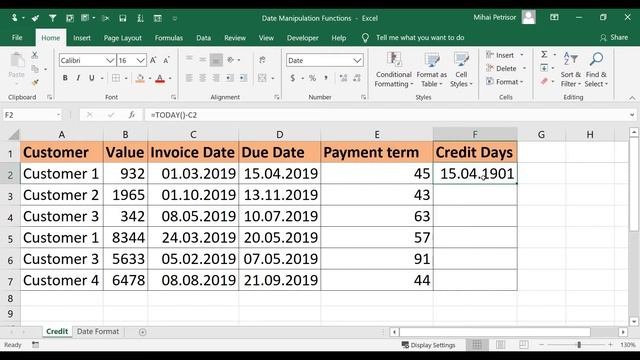Image resolution: width=640 pixels, height=360 pixels.
Task: Apply the Fill Color bucket
Action: 140,78
